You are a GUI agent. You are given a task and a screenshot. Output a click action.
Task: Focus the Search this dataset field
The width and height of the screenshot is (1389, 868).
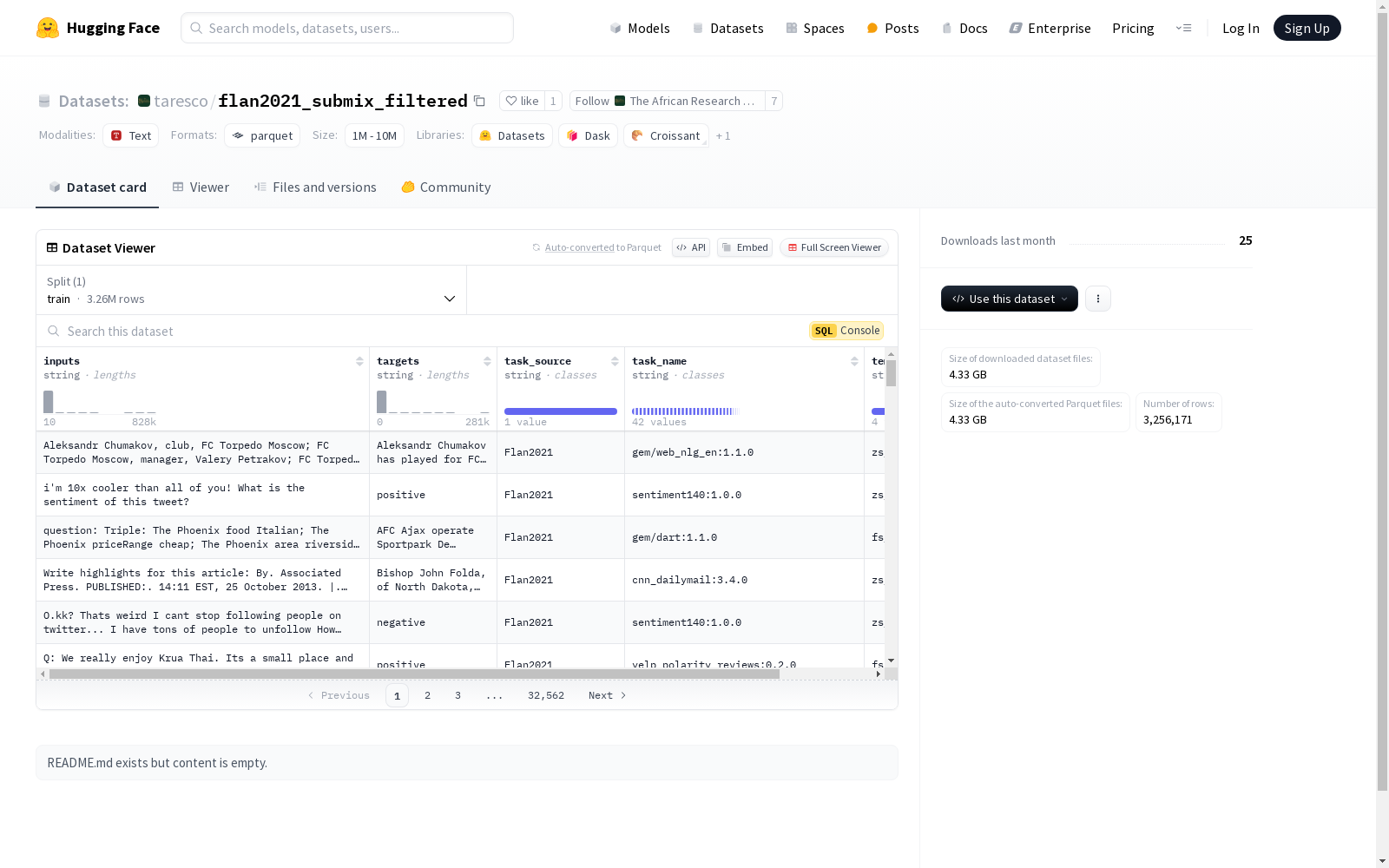pos(425,331)
